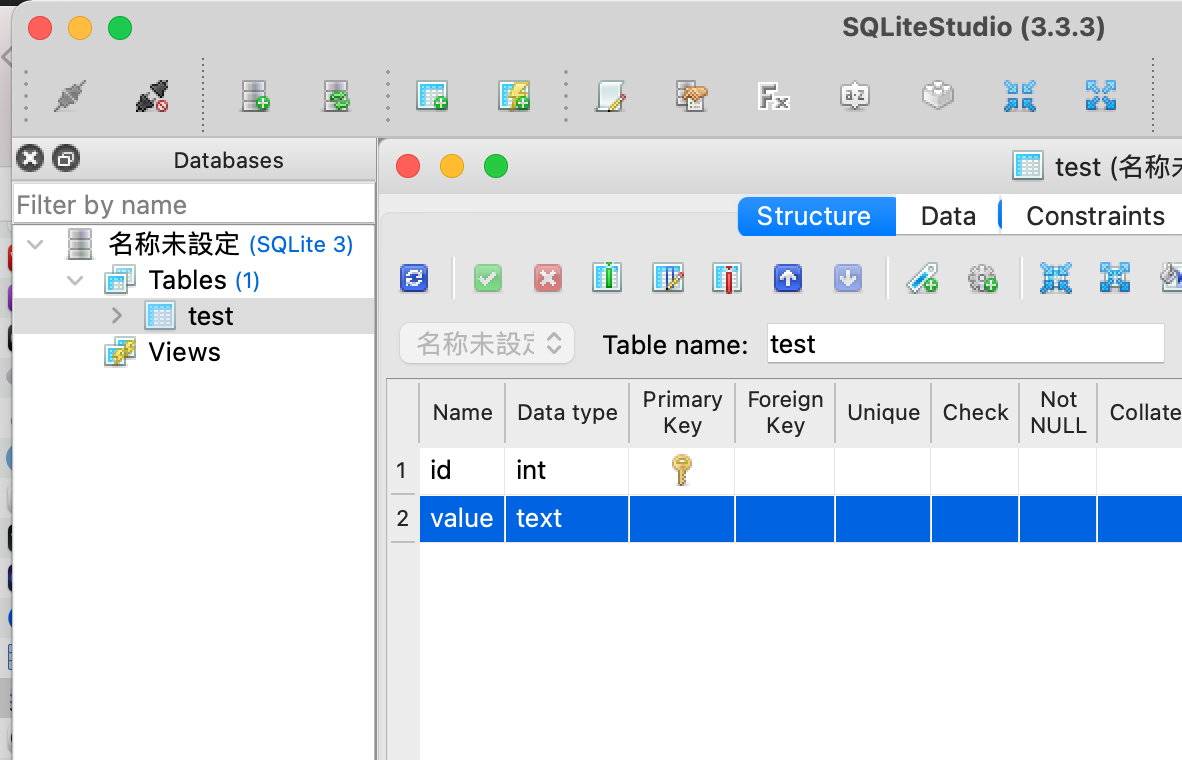The height and width of the screenshot is (760, 1182).
Task: Click the Disconnect from database icon
Action: coord(151,97)
